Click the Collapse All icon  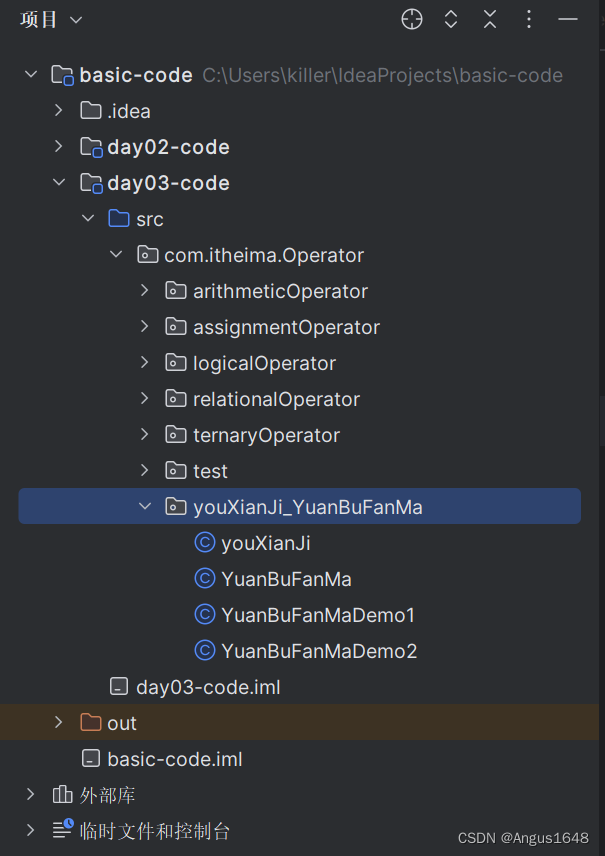pos(490,20)
